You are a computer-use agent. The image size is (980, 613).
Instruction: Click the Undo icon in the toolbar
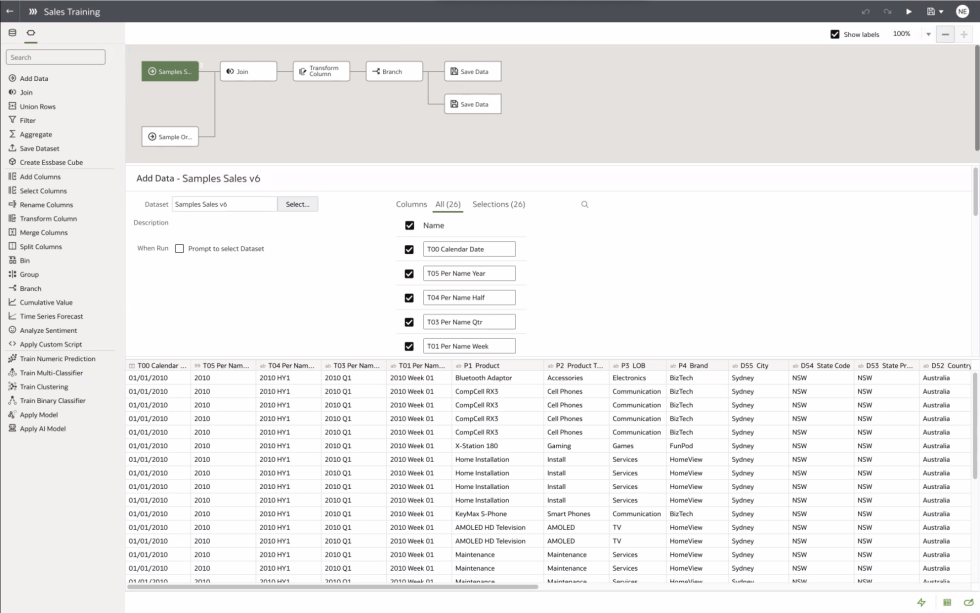pyautogui.click(x=866, y=11)
